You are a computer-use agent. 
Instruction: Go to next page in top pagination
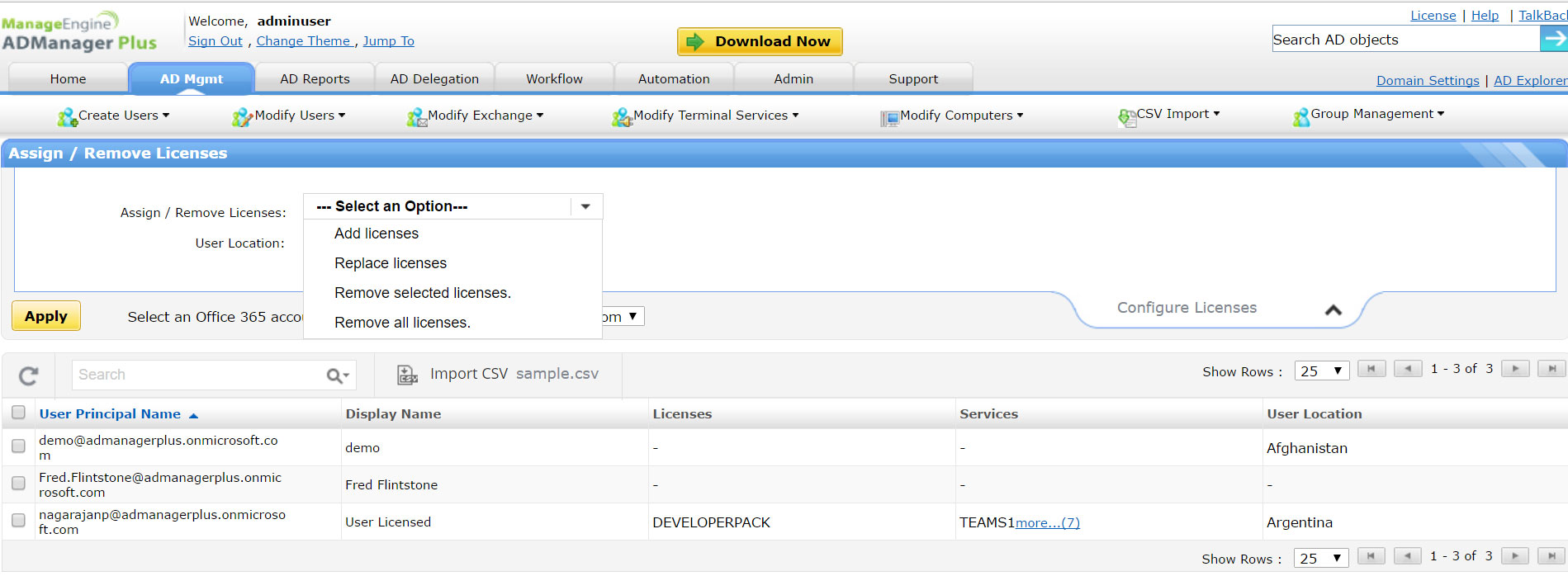pyautogui.click(x=1515, y=369)
